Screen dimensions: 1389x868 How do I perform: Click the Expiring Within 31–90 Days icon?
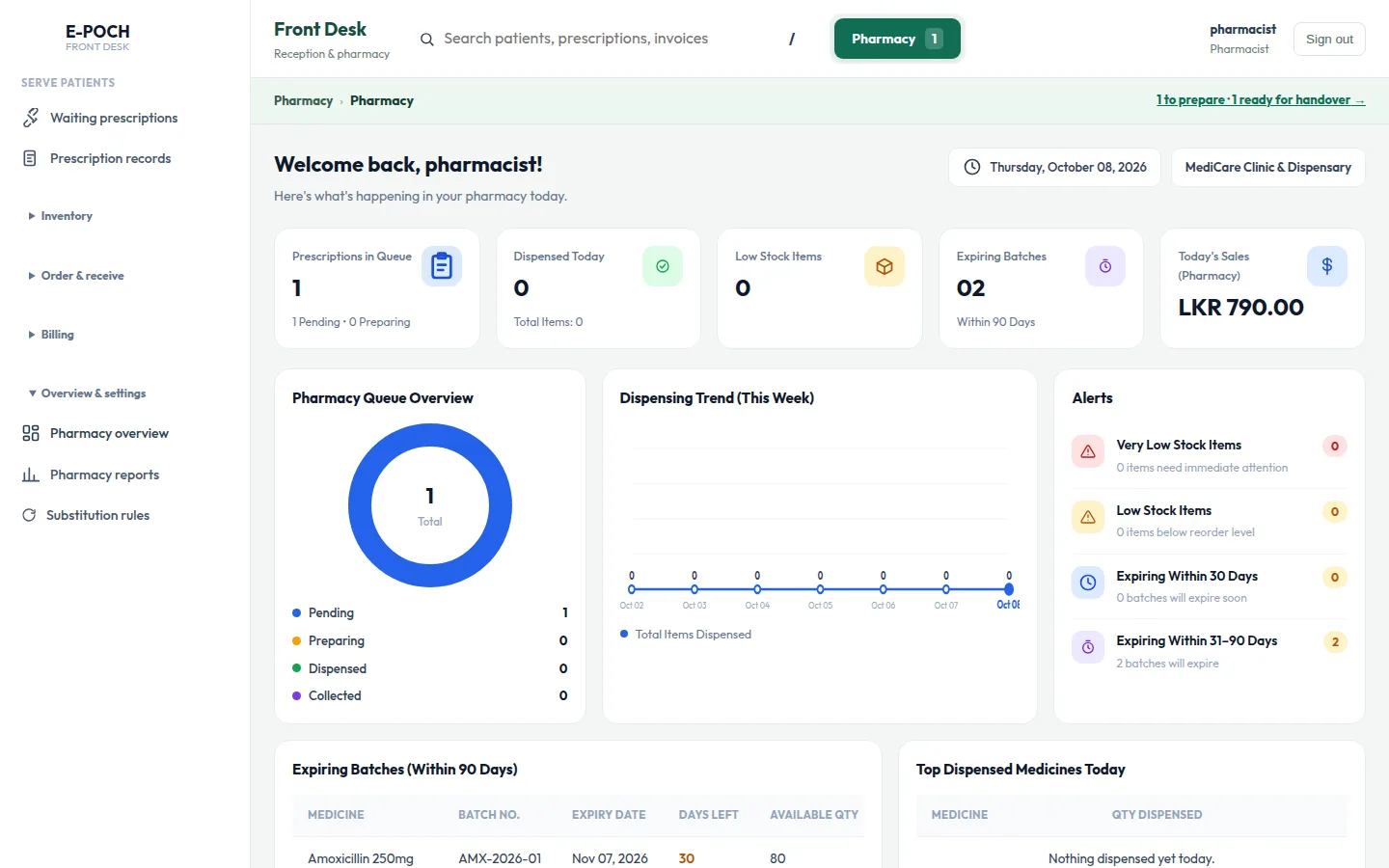tap(1088, 647)
